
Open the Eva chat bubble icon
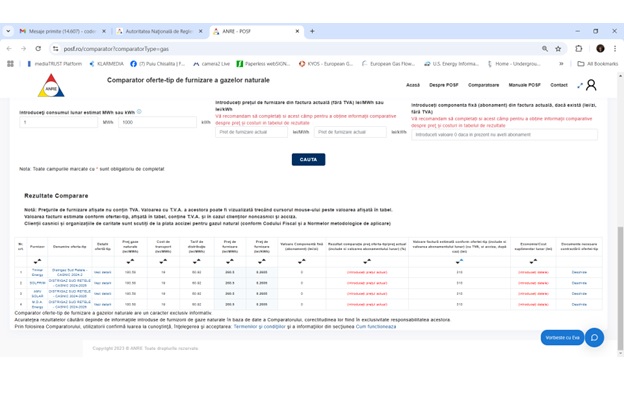(594, 337)
